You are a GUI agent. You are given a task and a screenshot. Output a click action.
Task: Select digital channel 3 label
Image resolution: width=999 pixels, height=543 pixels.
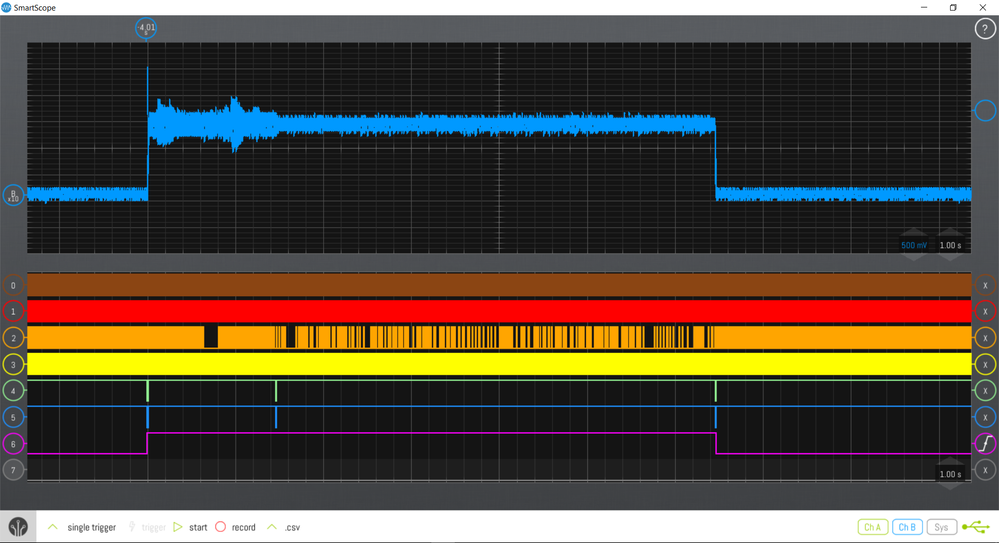[x=13, y=365]
